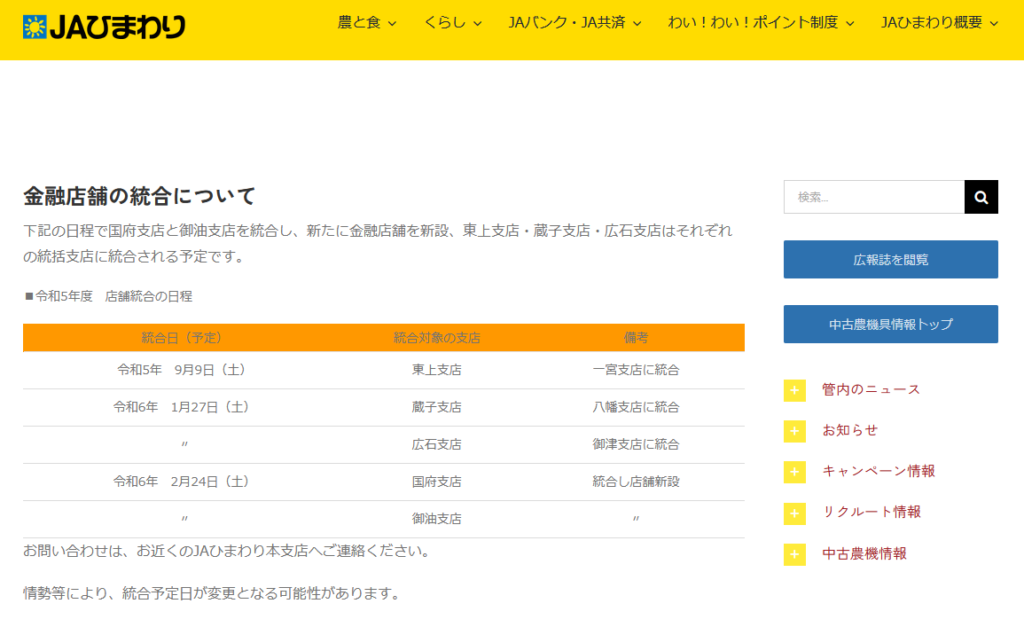The width and height of the screenshot is (1024, 627).
Task: Select the 中古農機情報 link
Action: [864, 554]
